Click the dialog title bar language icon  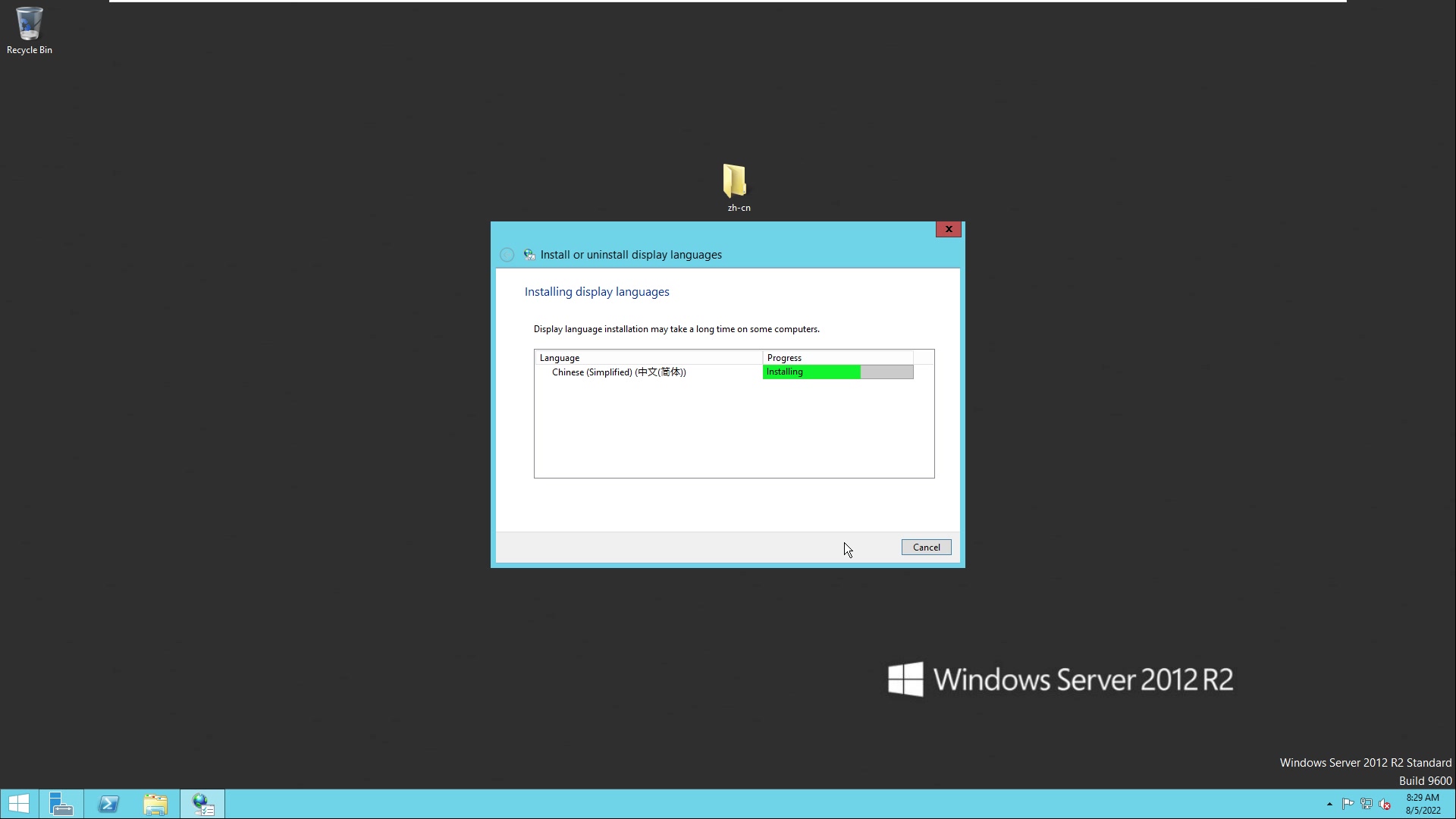coord(529,255)
